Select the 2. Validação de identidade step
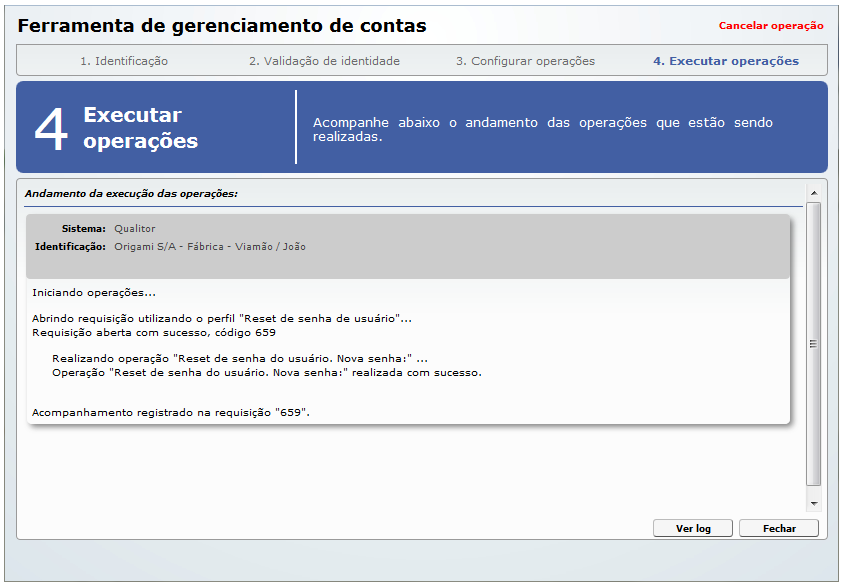843x586 pixels. (324, 61)
